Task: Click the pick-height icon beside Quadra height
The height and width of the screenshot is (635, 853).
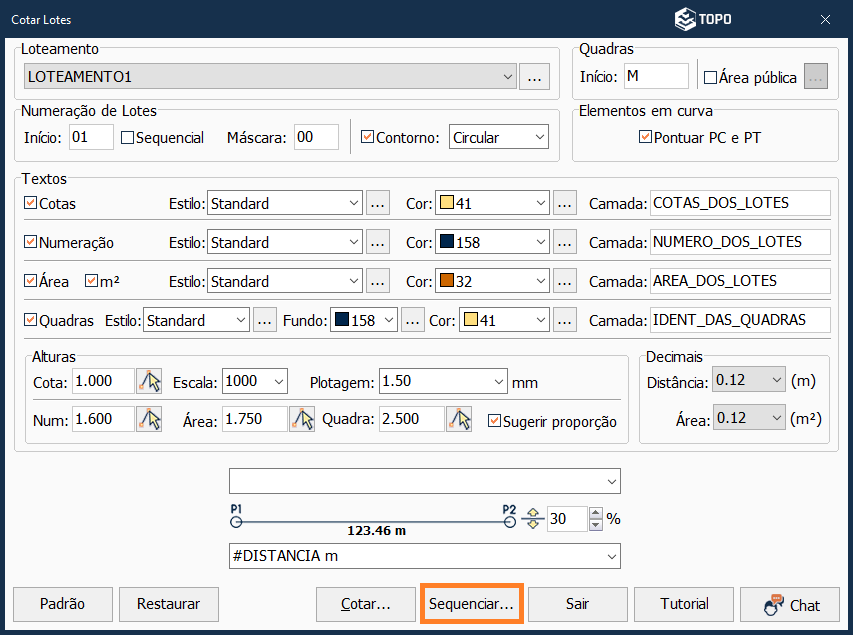Action: (x=460, y=419)
